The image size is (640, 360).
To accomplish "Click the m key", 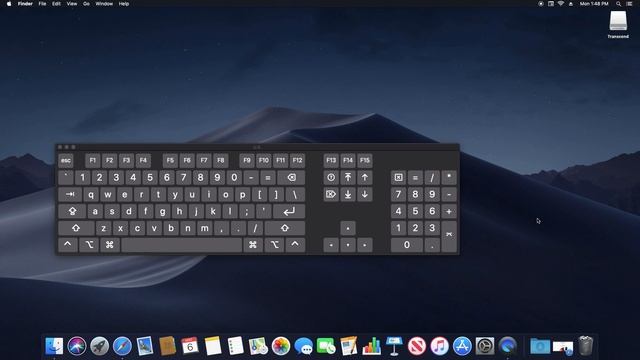I will click(204, 228).
